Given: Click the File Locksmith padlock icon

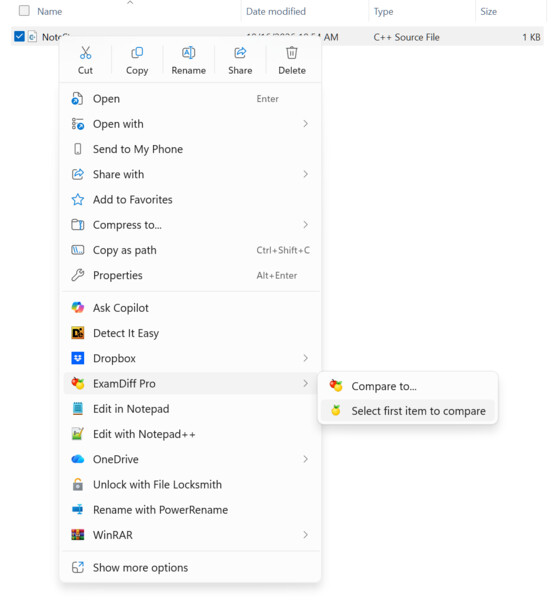Looking at the screenshot, I should [x=78, y=485].
